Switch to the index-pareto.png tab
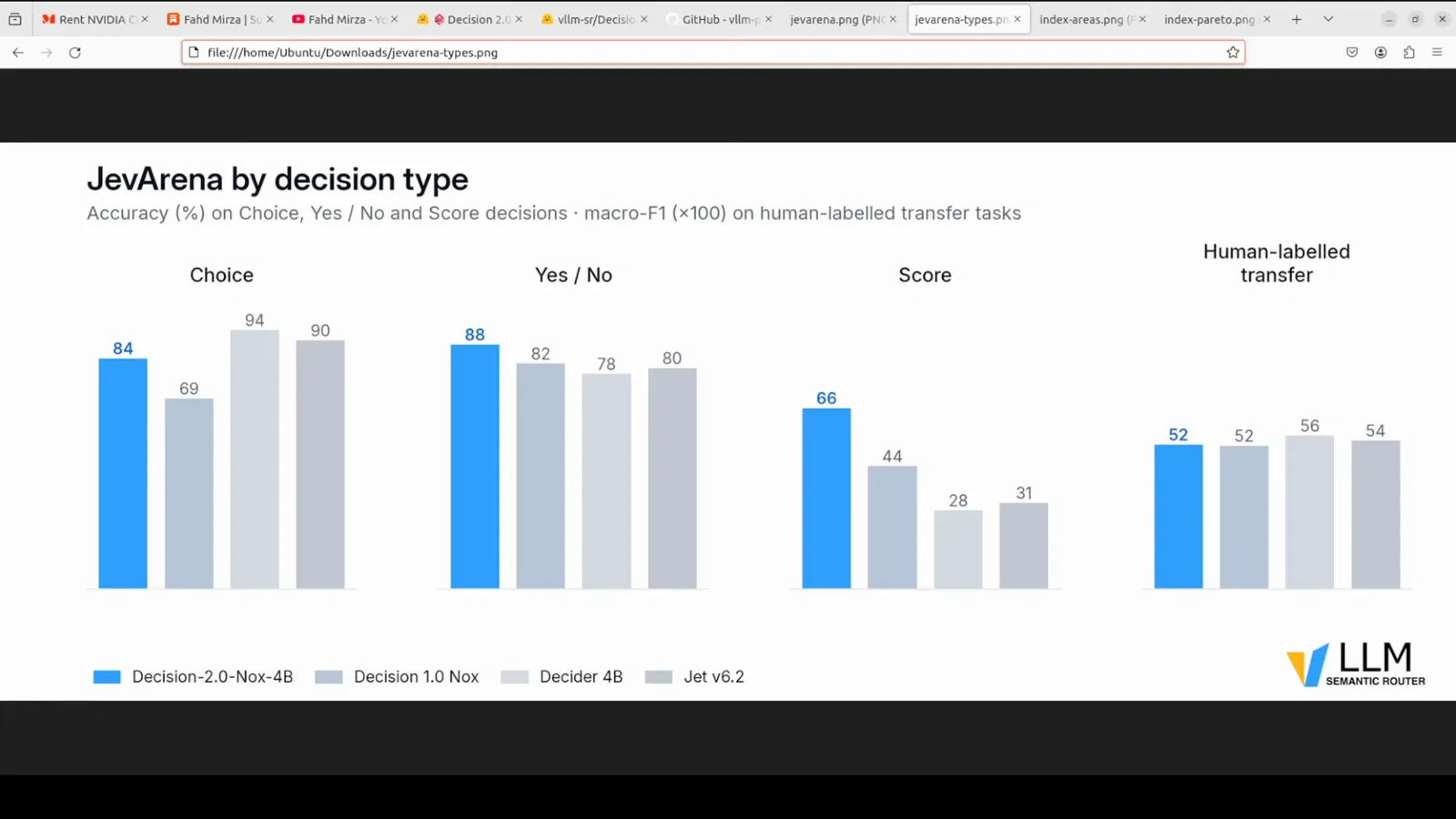The width and height of the screenshot is (1456, 819). [1218, 19]
